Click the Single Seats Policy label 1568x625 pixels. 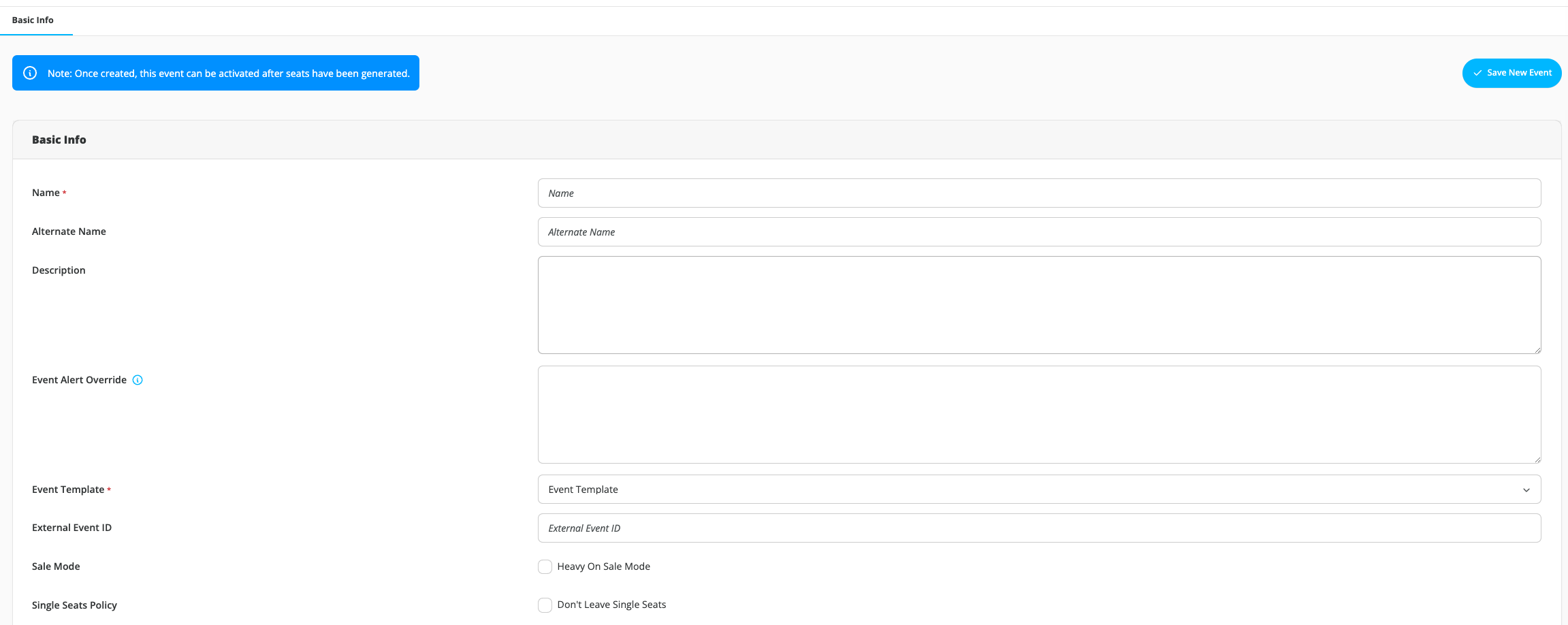(74, 605)
